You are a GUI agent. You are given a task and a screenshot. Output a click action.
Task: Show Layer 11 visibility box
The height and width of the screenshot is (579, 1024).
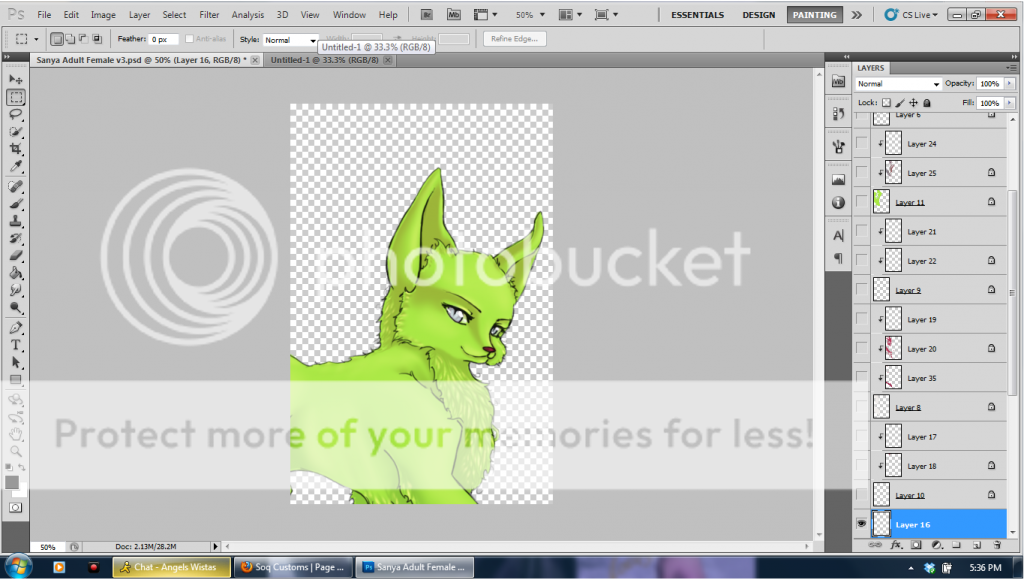861,202
